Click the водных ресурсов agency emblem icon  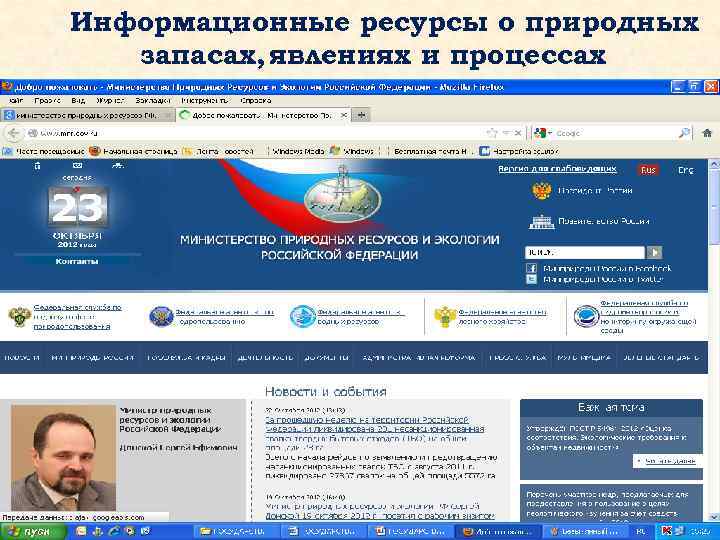303,316
